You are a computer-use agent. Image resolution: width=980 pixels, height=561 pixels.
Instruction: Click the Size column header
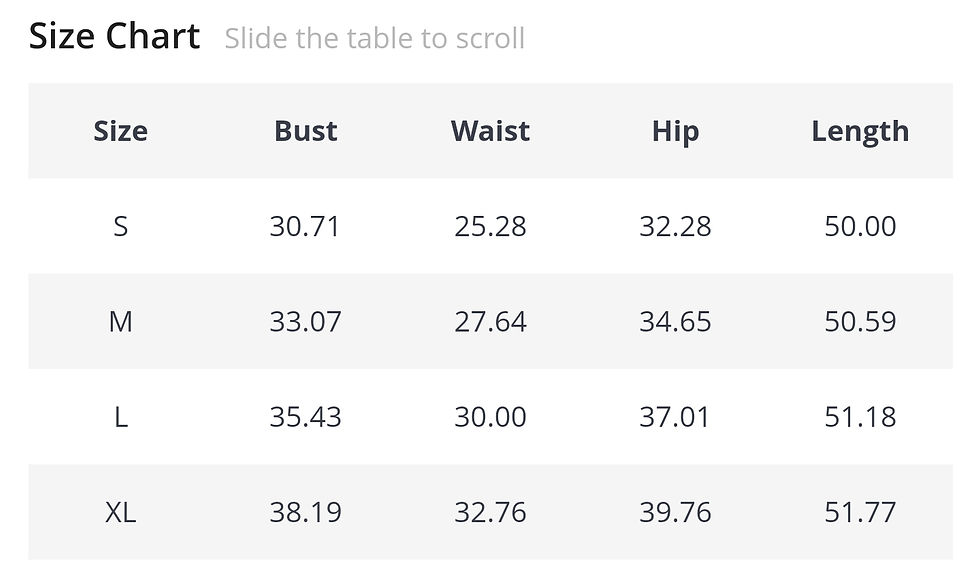pyautogui.click(x=121, y=131)
